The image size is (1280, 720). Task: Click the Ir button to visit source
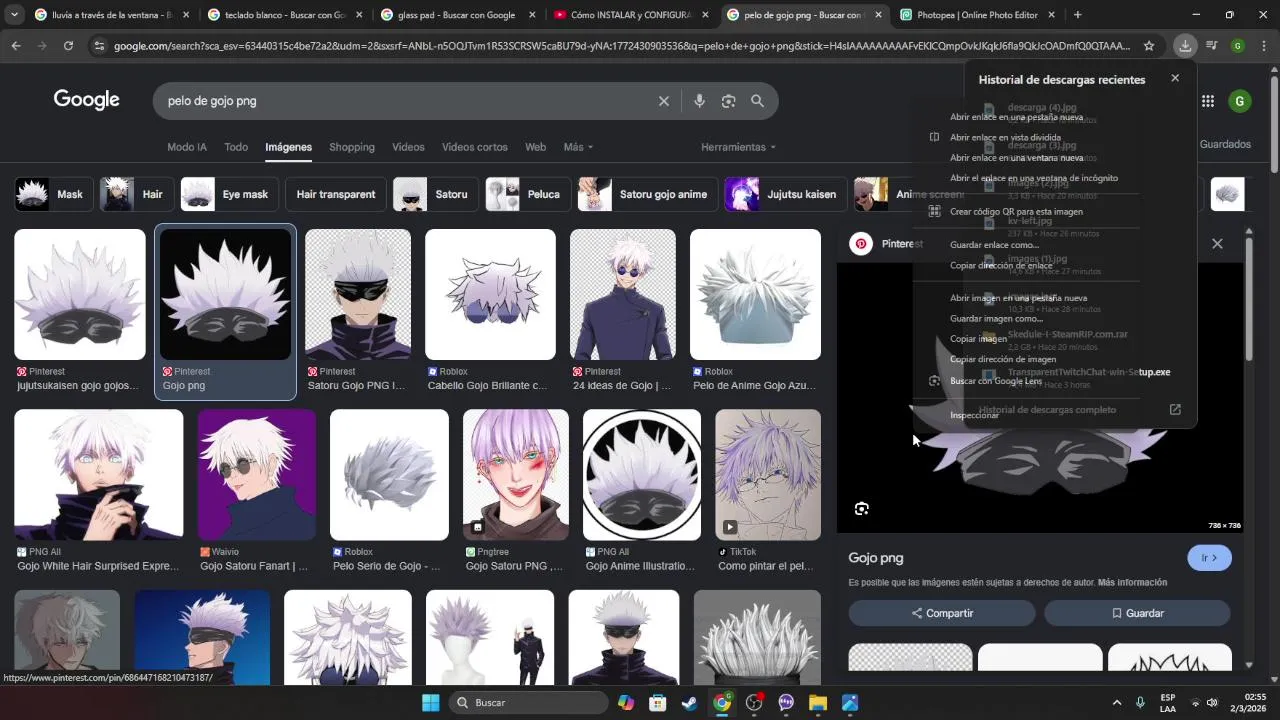click(x=1210, y=558)
